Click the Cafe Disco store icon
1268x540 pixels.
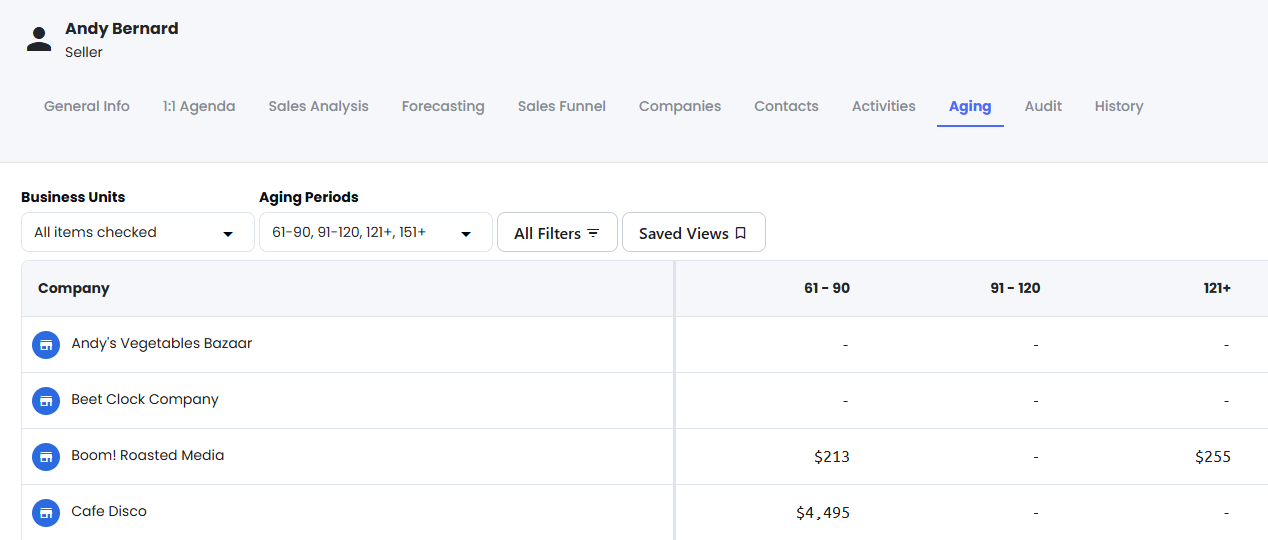point(46,513)
